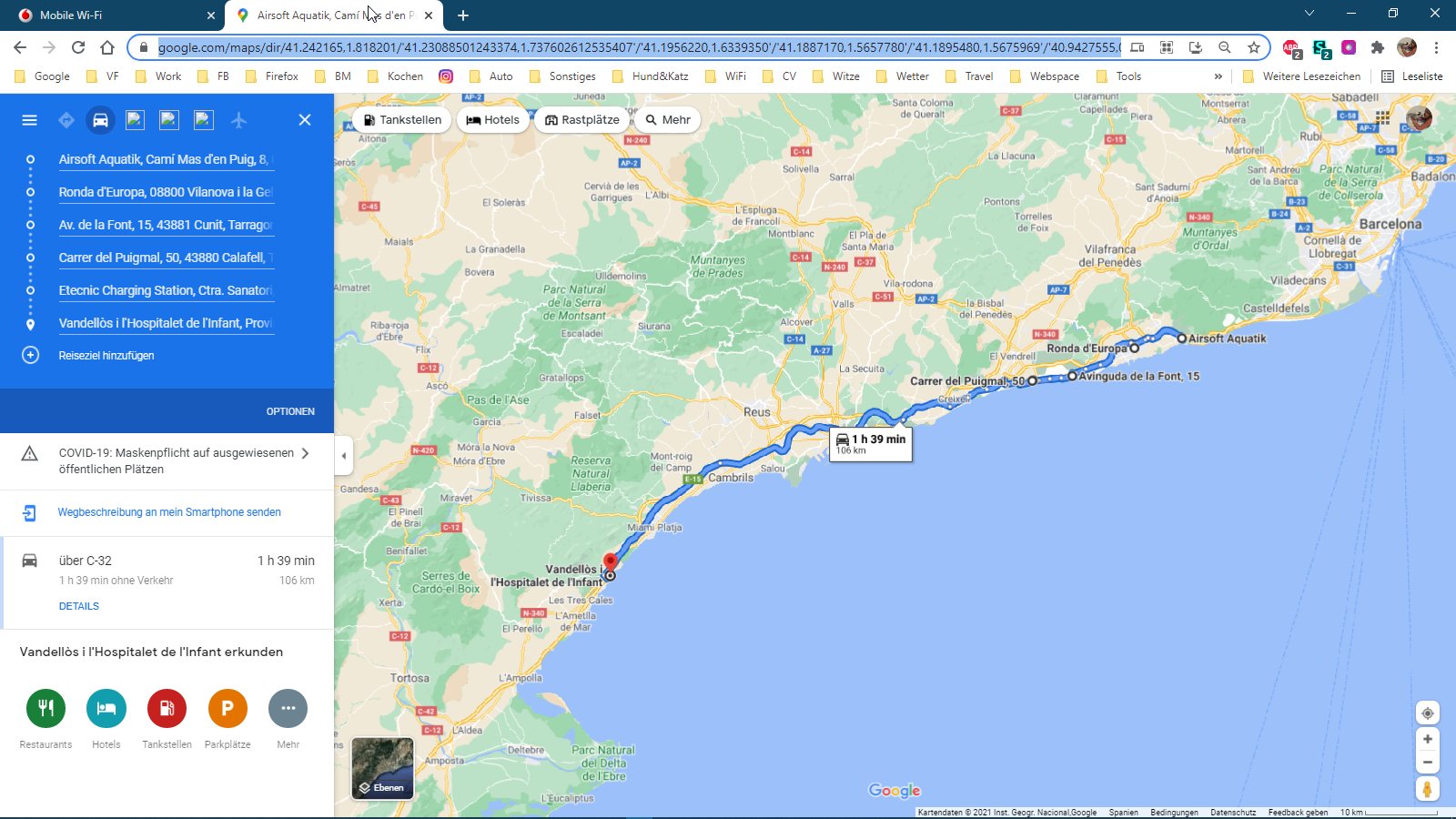1456x819 pixels.
Task: Edit Airsoft Aquatik starting point field
Action: point(167,159)
